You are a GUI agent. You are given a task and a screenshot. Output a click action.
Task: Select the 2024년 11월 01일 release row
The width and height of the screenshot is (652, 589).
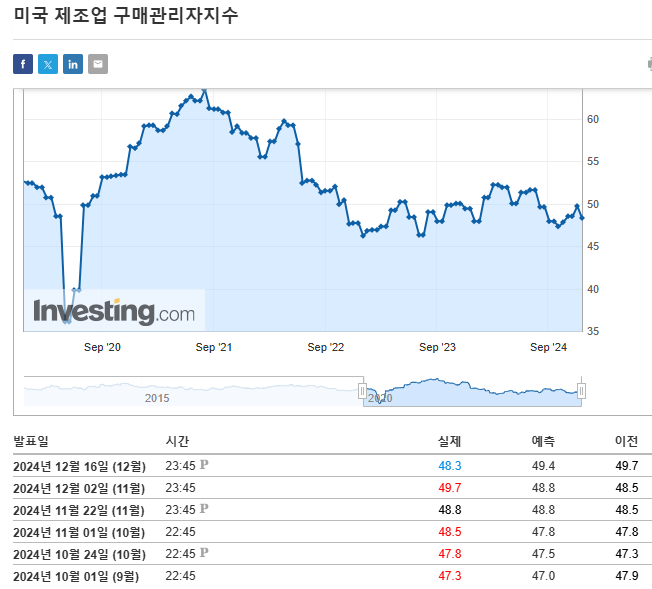pyautogui.click(x=79, y=532)
